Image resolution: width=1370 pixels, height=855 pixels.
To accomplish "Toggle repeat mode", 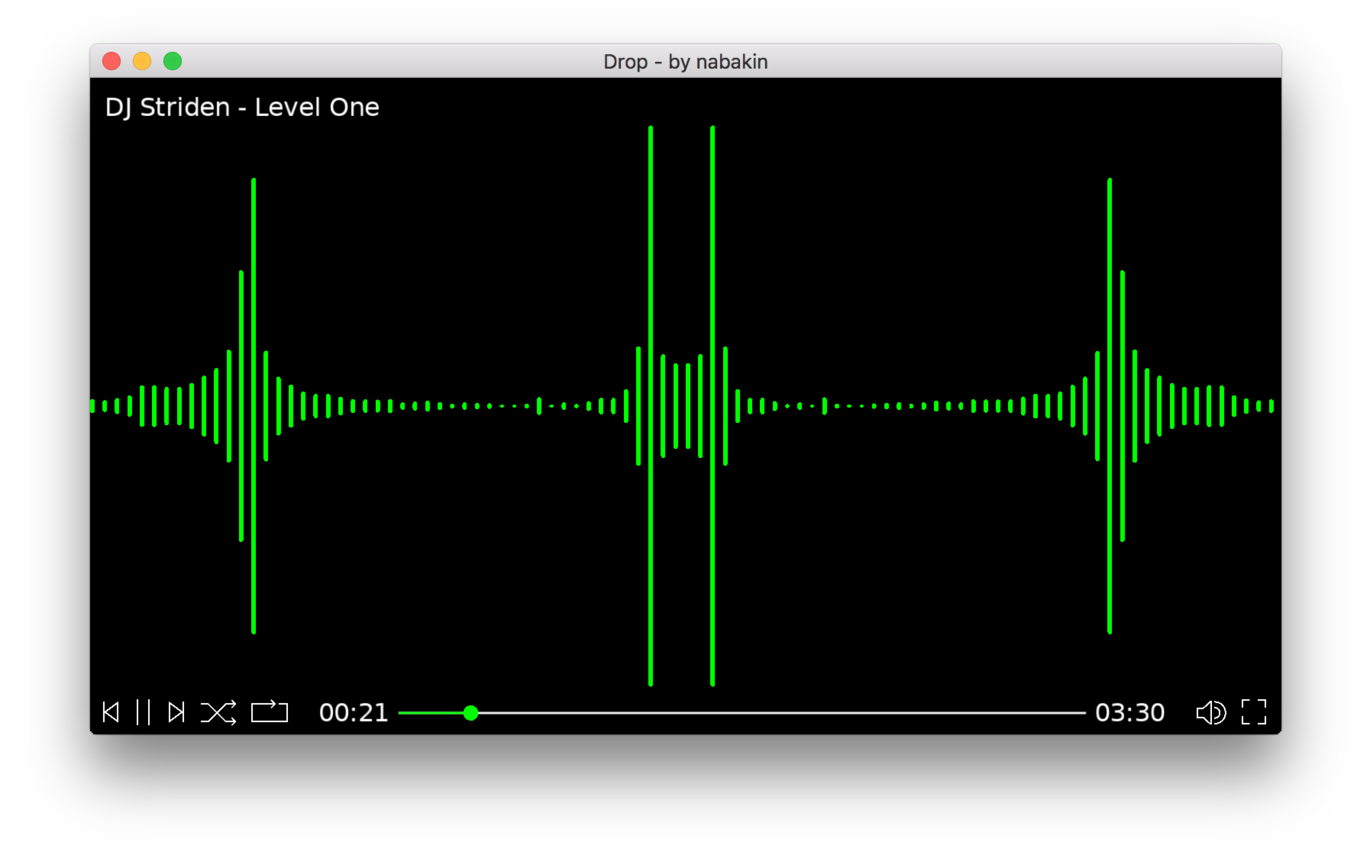I will pos(269,711).
